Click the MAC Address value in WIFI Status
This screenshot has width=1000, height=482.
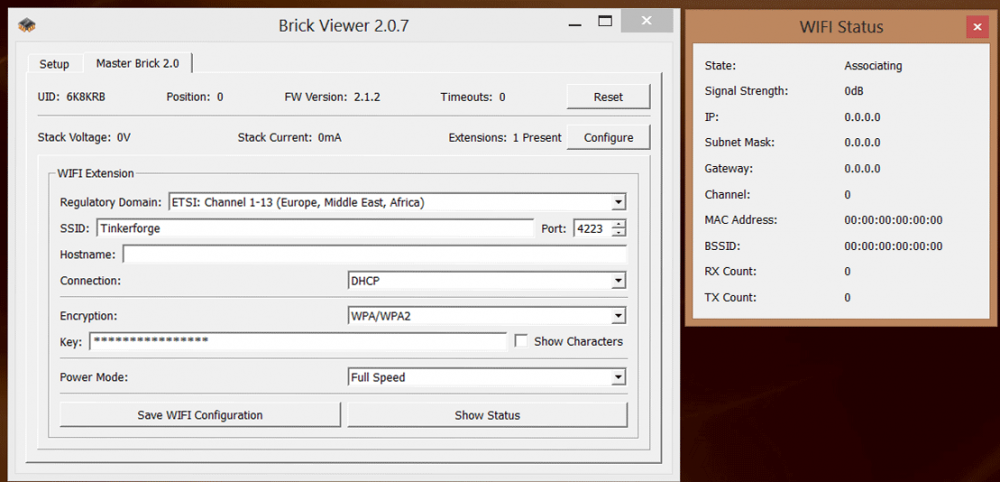coord(893,220)
